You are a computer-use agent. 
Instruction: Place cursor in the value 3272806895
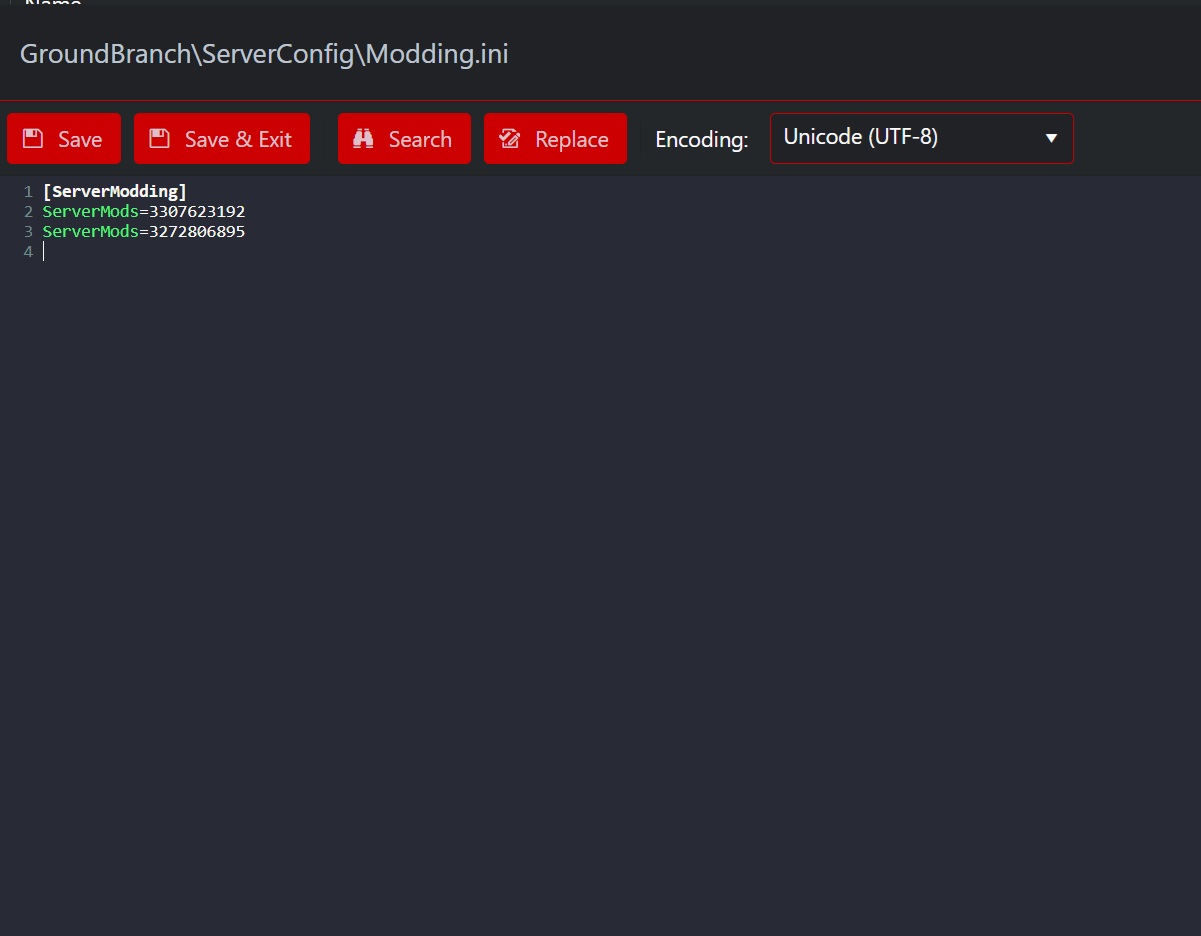pos(197,232)
